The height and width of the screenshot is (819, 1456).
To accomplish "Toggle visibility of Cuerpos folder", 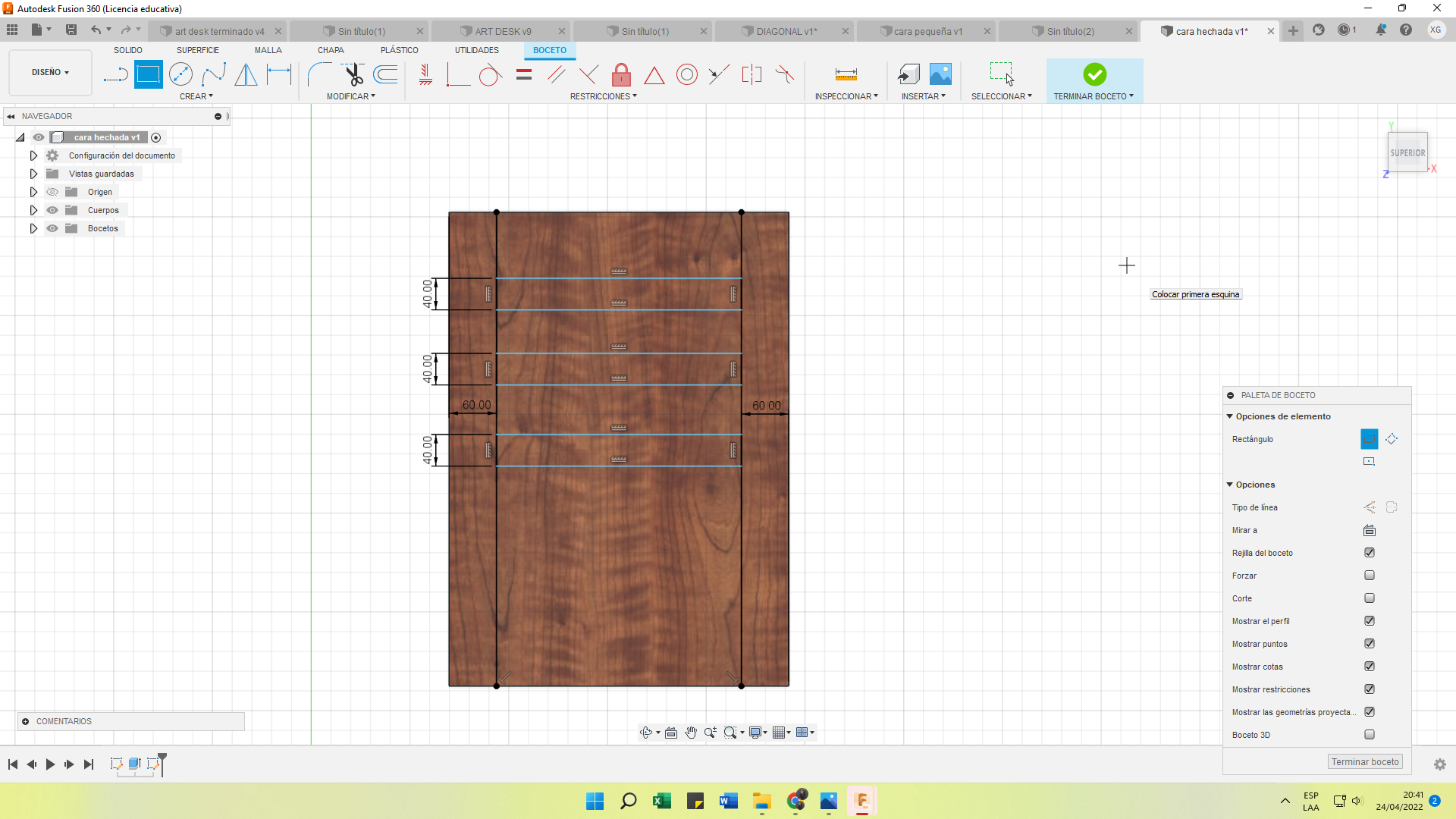I will (52, 210).
